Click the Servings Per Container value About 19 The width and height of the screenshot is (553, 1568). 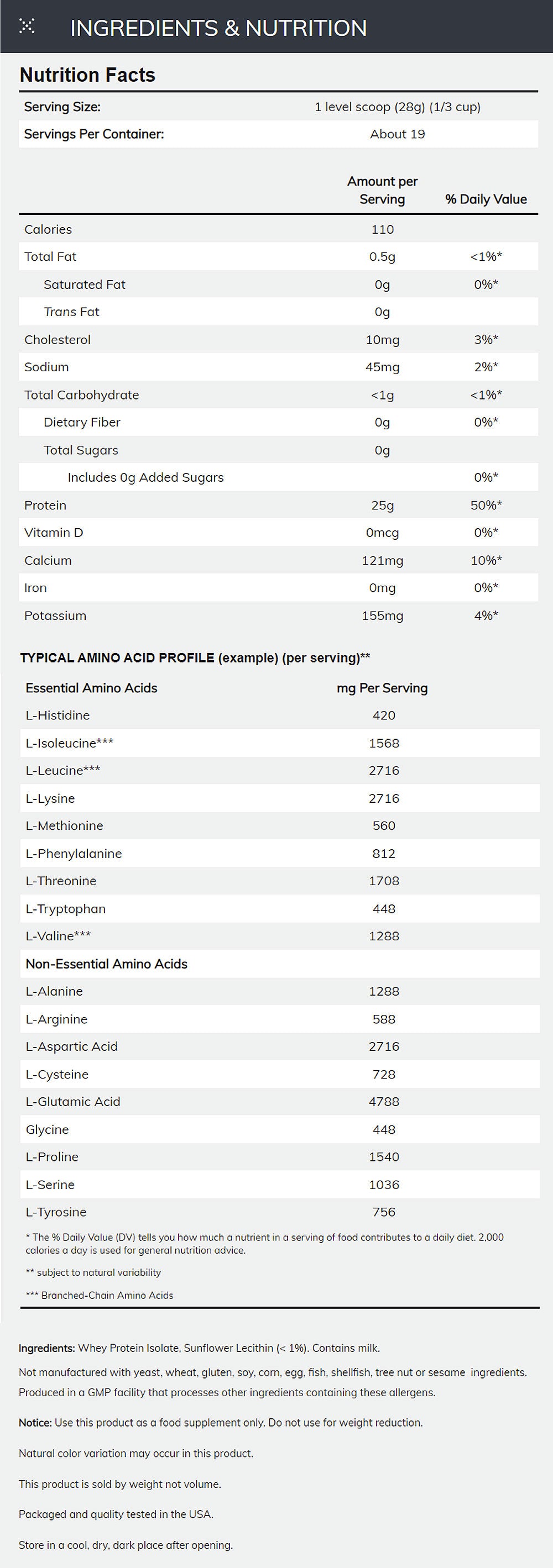coord(397,134)
